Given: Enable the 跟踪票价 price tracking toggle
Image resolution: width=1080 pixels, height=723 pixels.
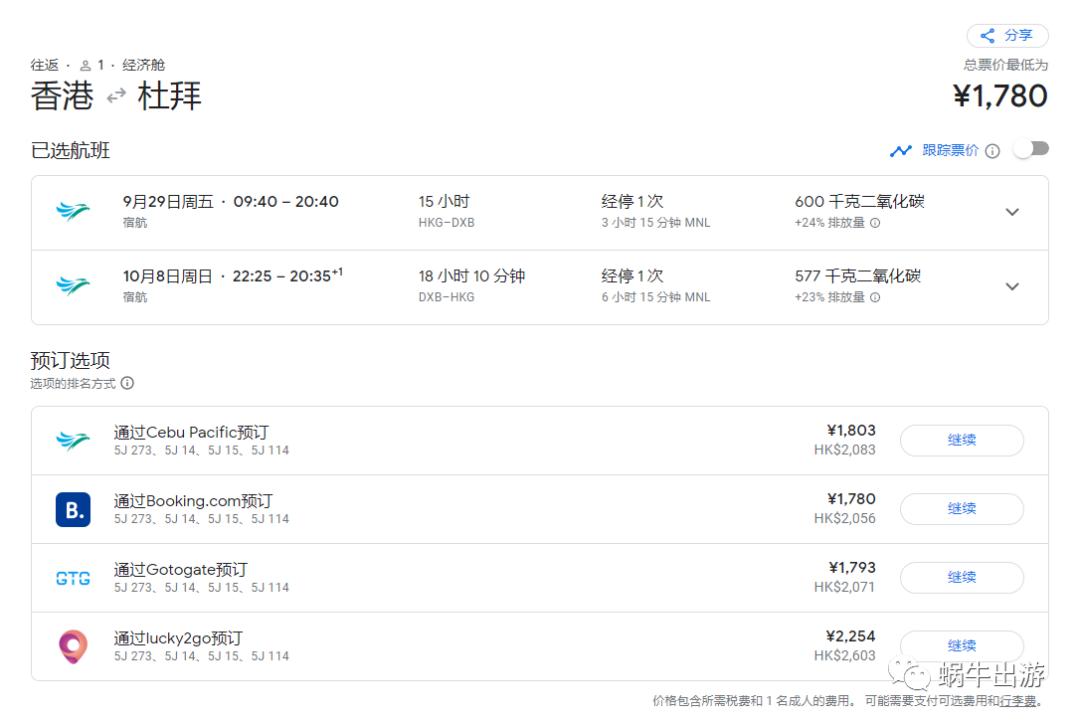Looking at the screenshot, I should coord(1031,147).
